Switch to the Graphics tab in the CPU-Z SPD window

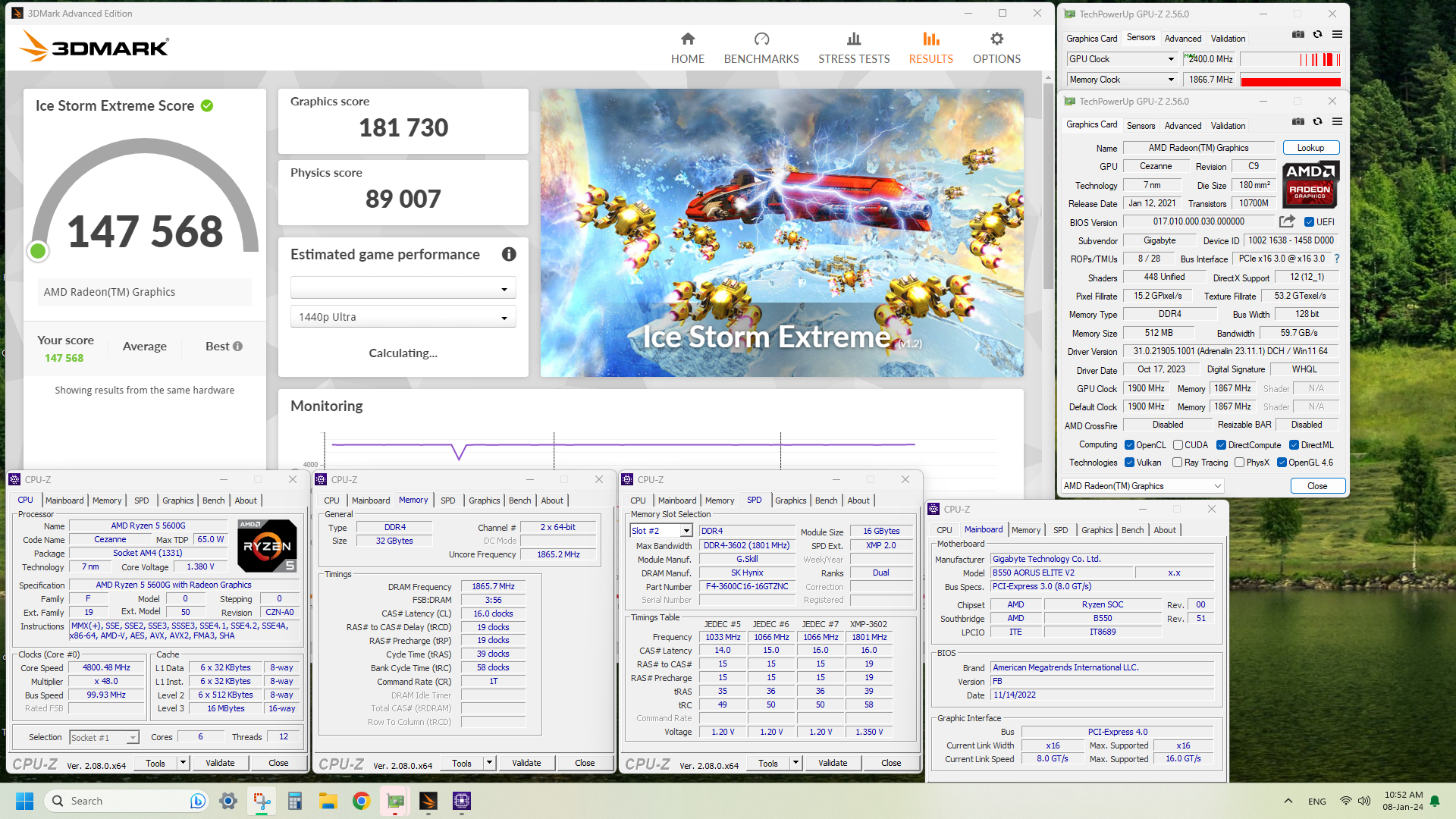click(790, 500)
